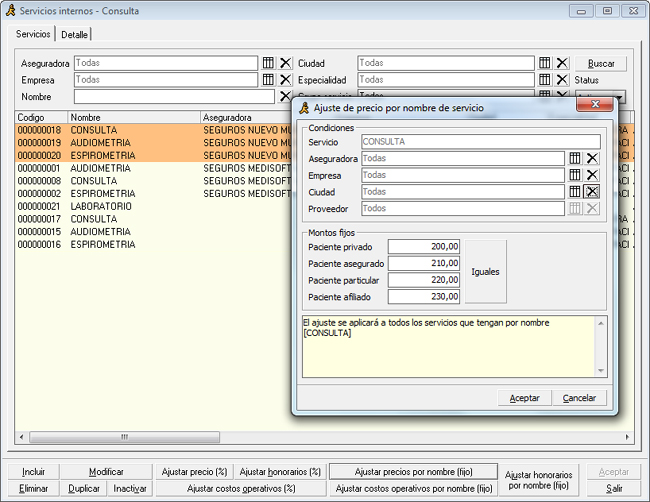Image resolution: width=650 pixels, height=502 pixels.
Task: Switch to the Detalle tab
Action: [74, 35]
